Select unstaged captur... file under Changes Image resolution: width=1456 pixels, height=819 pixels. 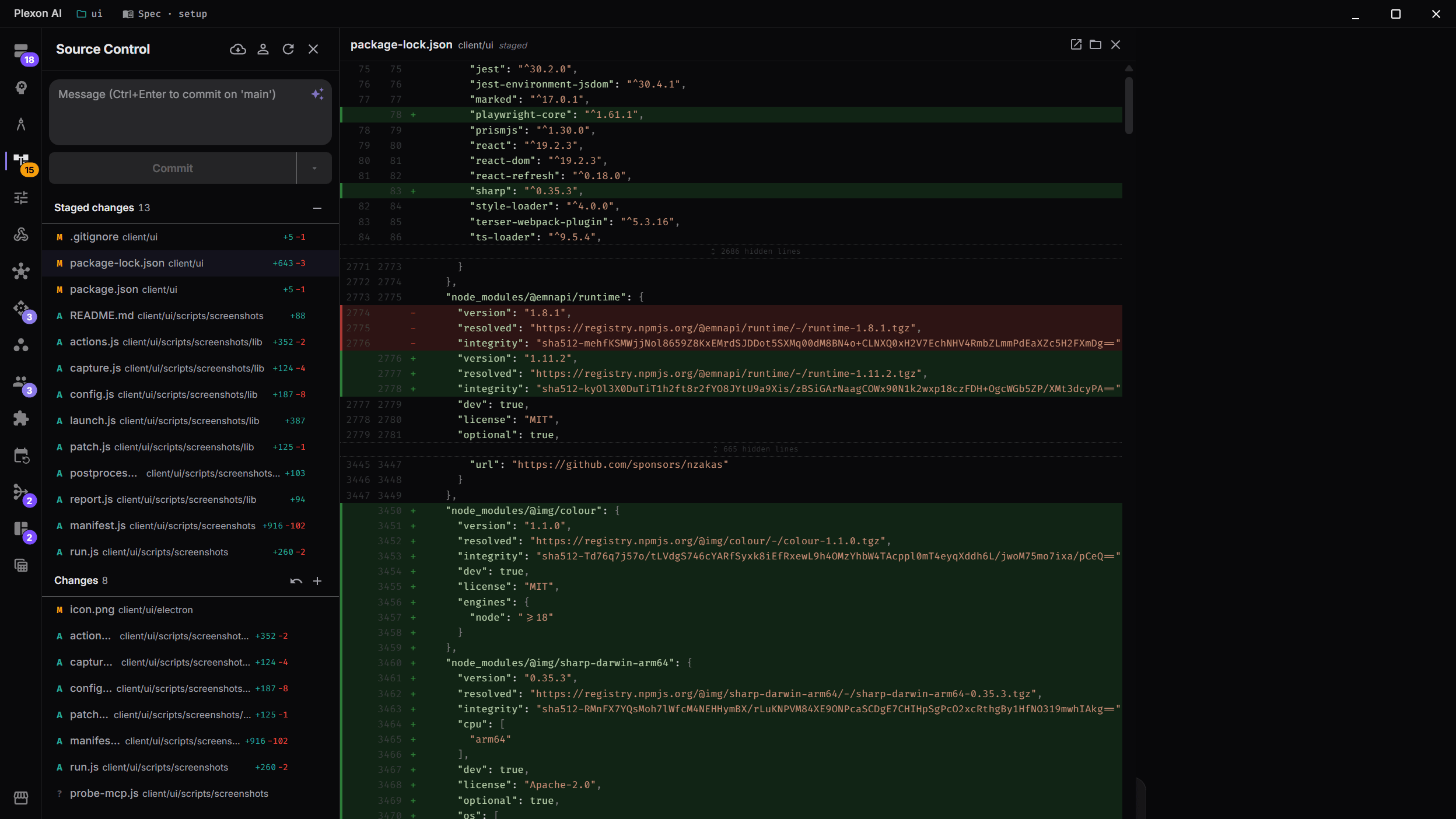[190, 662]
